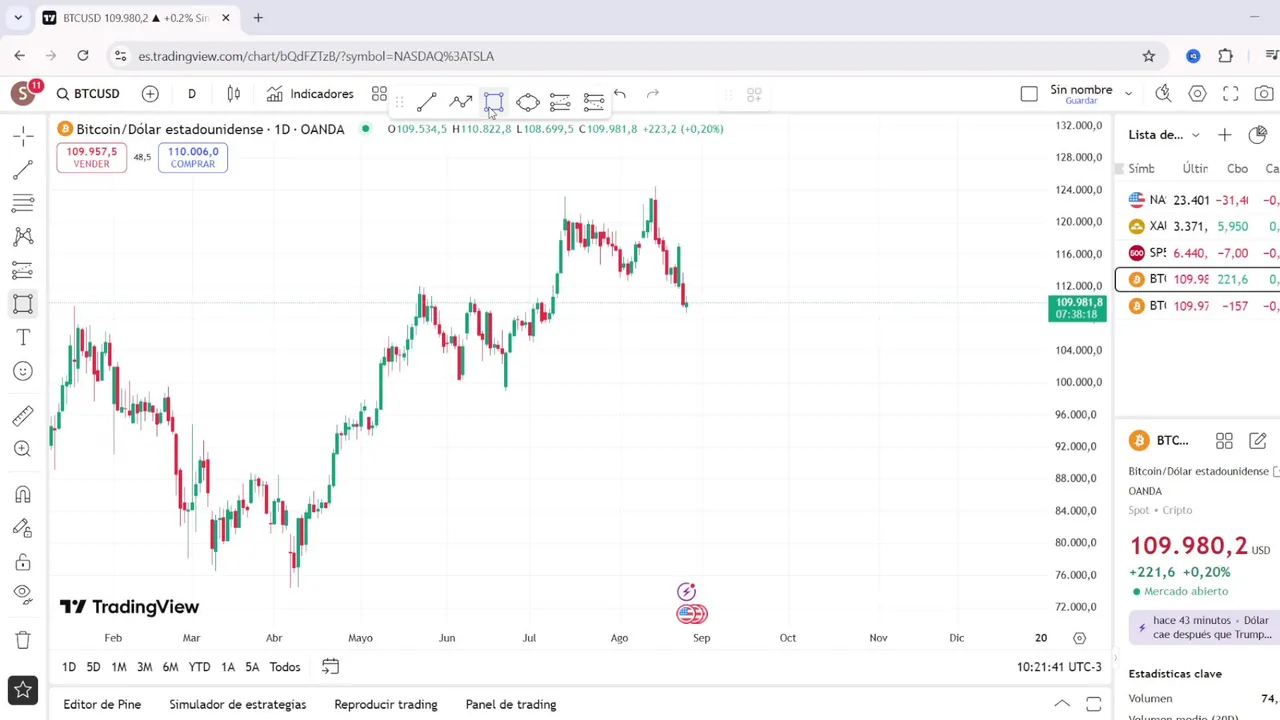Click the VENDER sell button
1280x720 pixels.
pyautogui.click(x=92, y=157)
